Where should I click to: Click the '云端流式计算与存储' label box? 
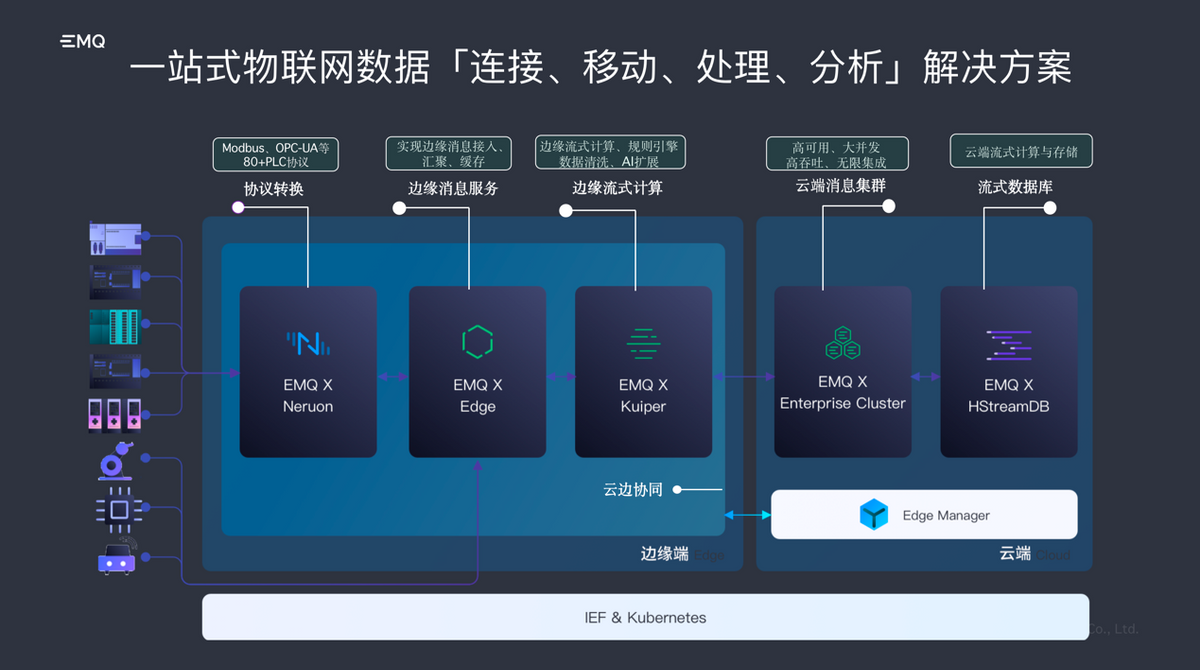[1020, 152]
